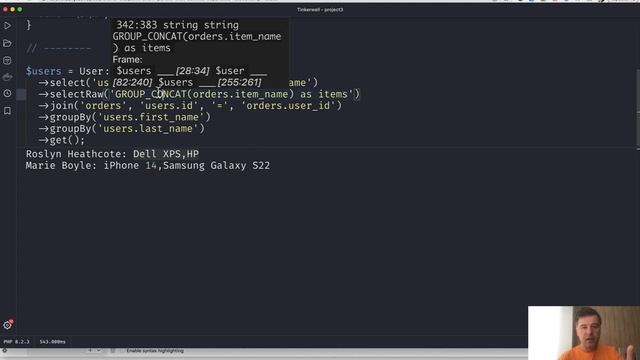Click the vertical scrollbar of the code editor
Screen dimensions: 640x360
click(638, 109)
